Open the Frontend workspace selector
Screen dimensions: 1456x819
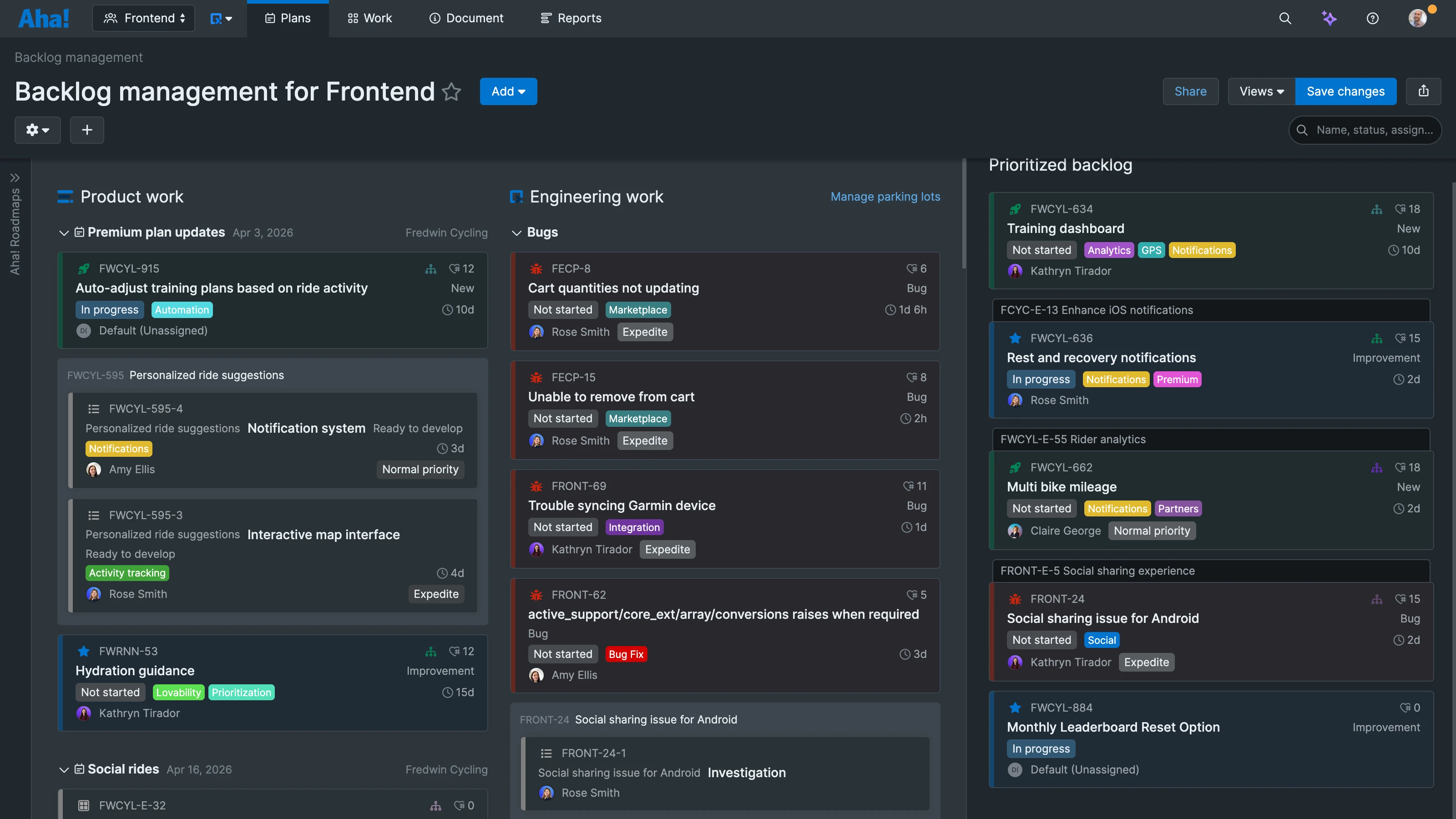coord(143,18)
